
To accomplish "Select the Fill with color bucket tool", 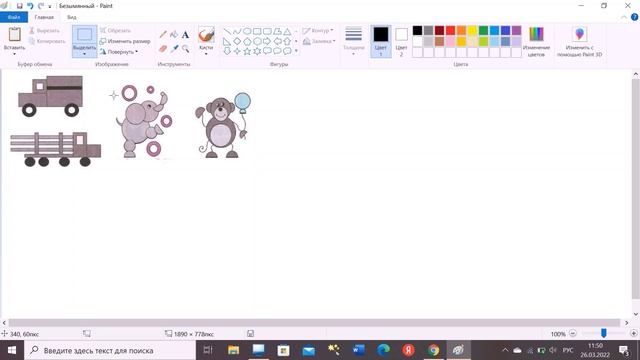I will pyautogui.click(x=174, y=35).
